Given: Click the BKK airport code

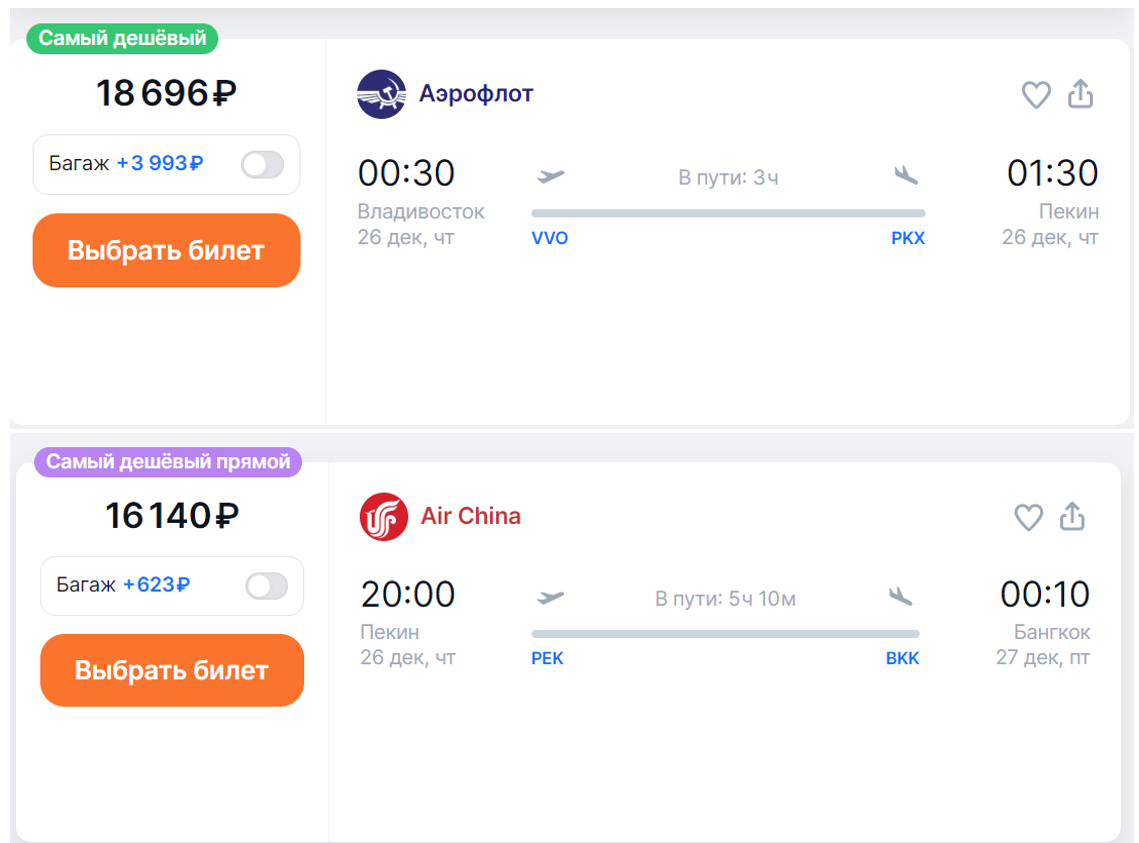Looking at the screenshot, I should coord(902,659).
